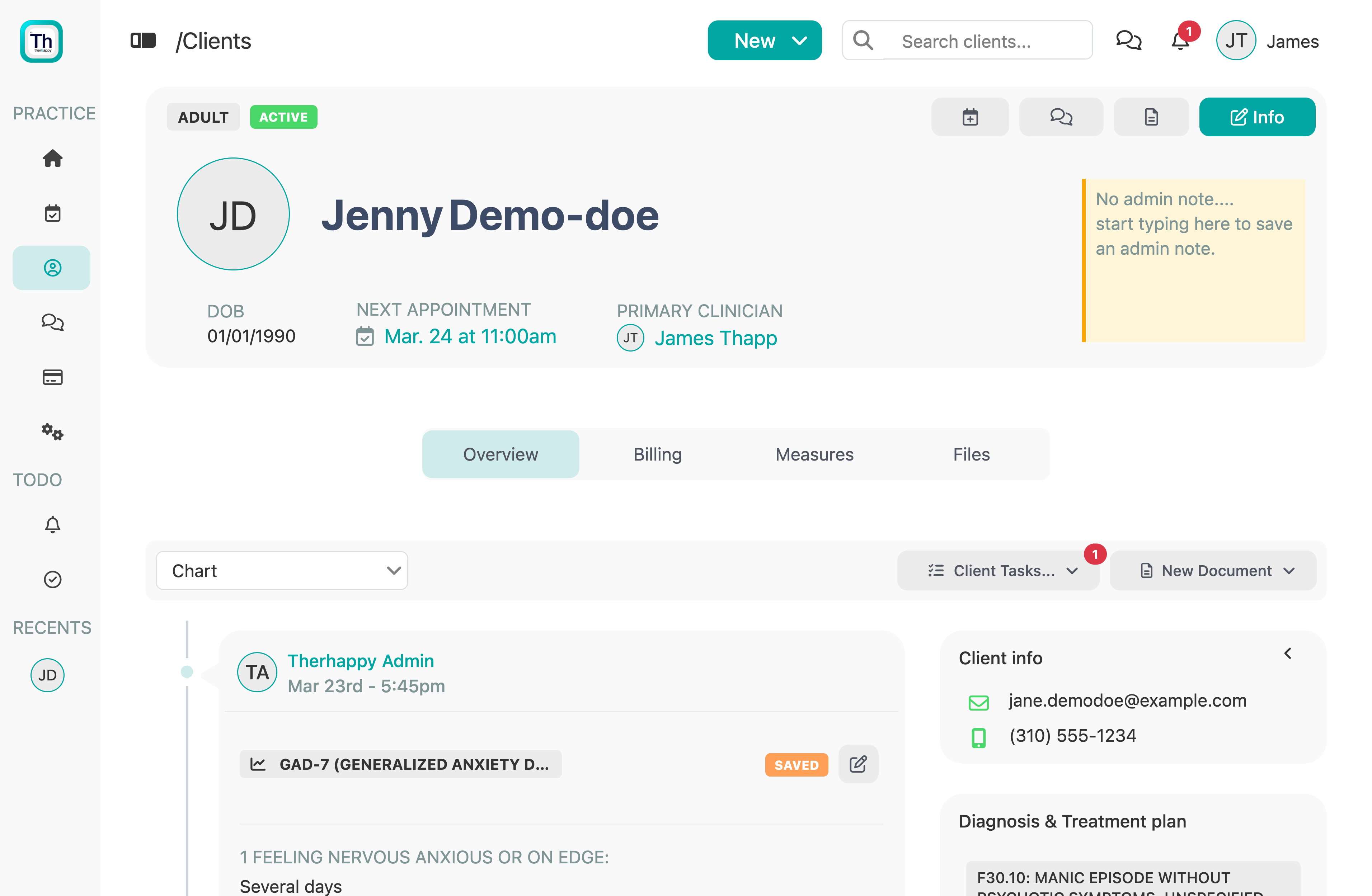
Task: Click the edit icon beside SAVED badge
Action: point(858,764)
